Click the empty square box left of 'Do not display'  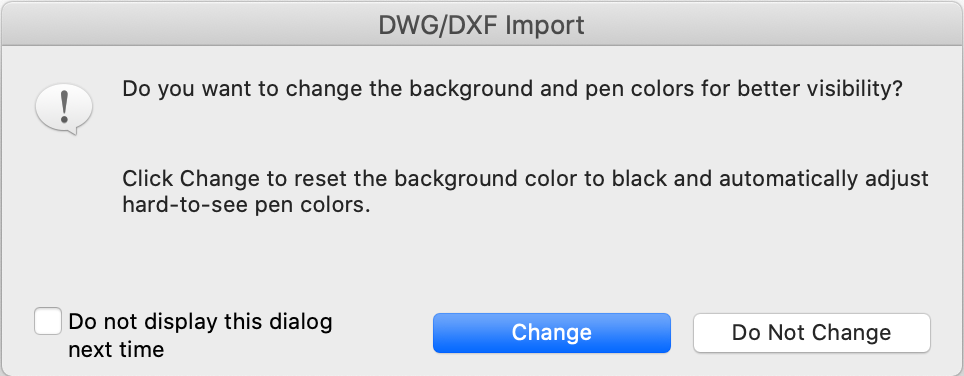click(48, 322)
